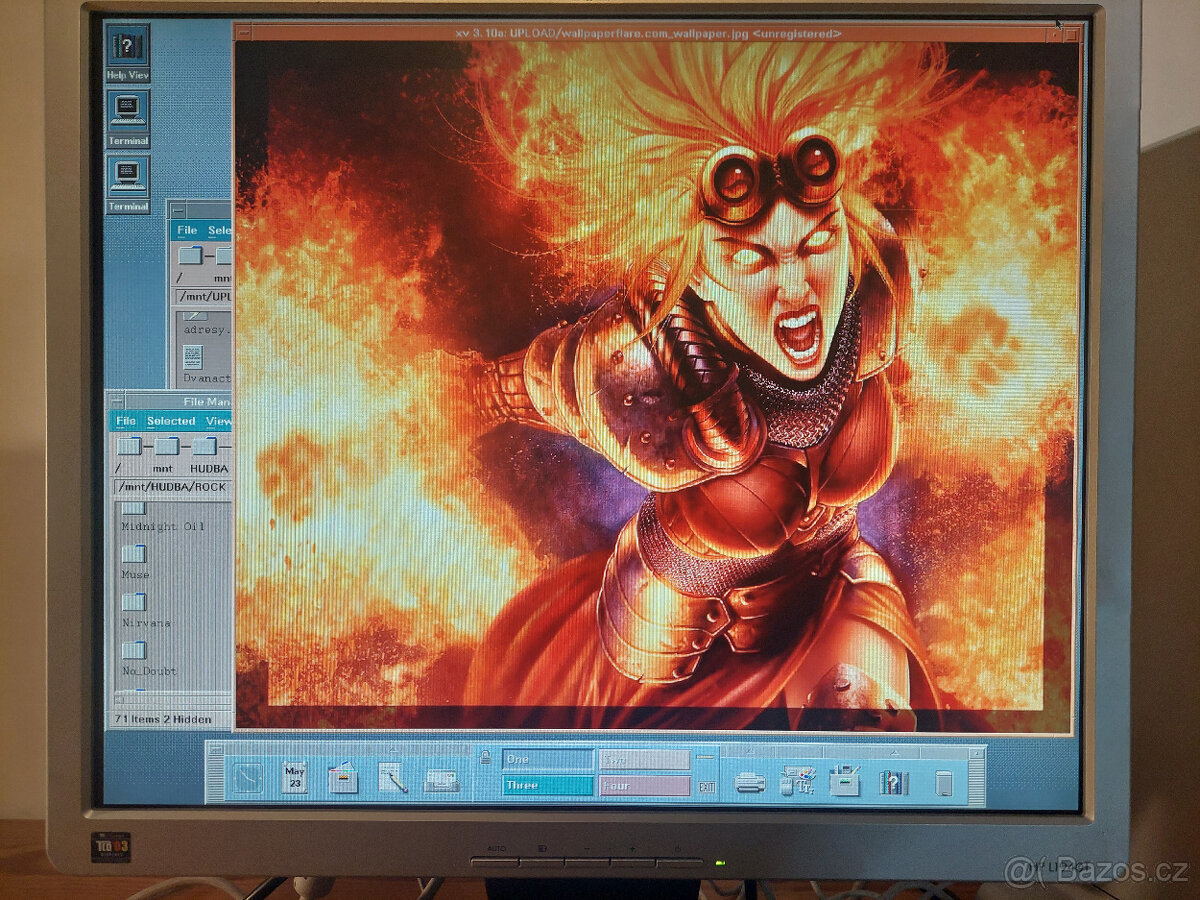The image size is (1200, 900).
Task: Click the 'HUDBA' folder in the path bar
Action: coord(205,447)
